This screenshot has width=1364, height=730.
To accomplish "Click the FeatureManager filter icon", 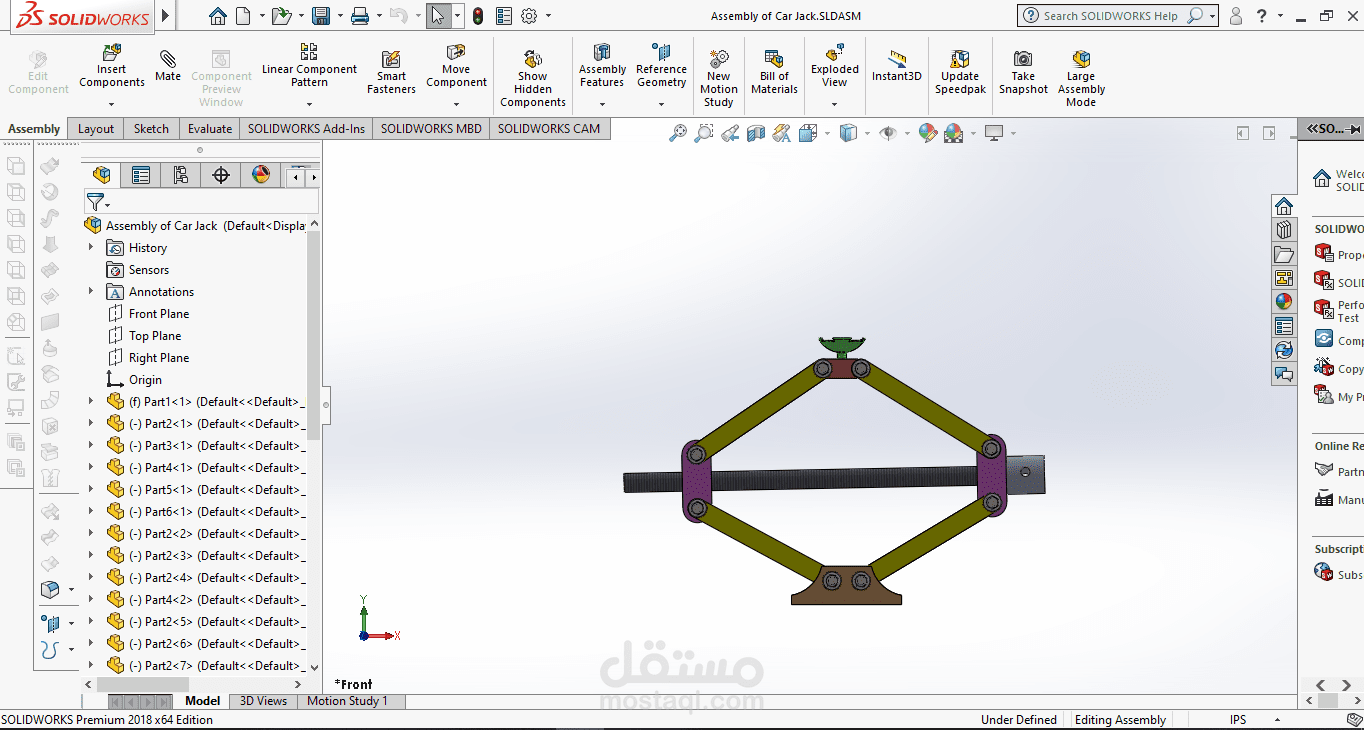I will 94,202.
